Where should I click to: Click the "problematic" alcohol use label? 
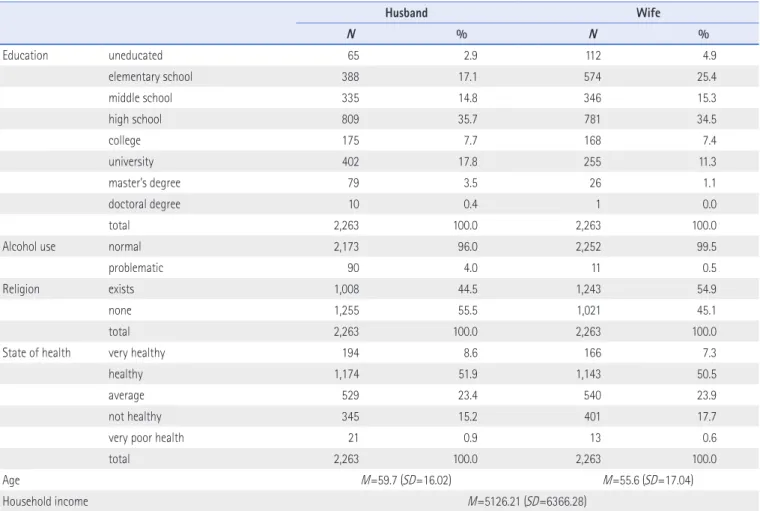click(x=136, y=268)
